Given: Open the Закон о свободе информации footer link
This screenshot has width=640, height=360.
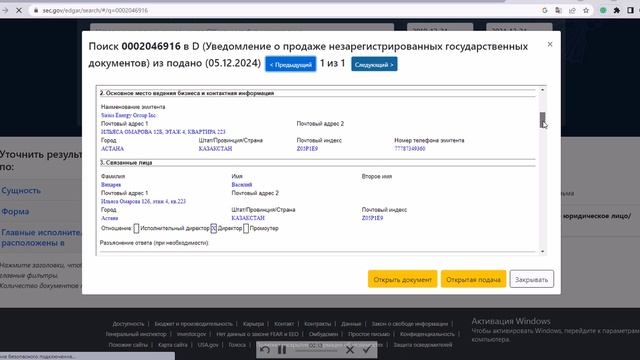Looking at the screenshot, I should [x=409, y=324].
